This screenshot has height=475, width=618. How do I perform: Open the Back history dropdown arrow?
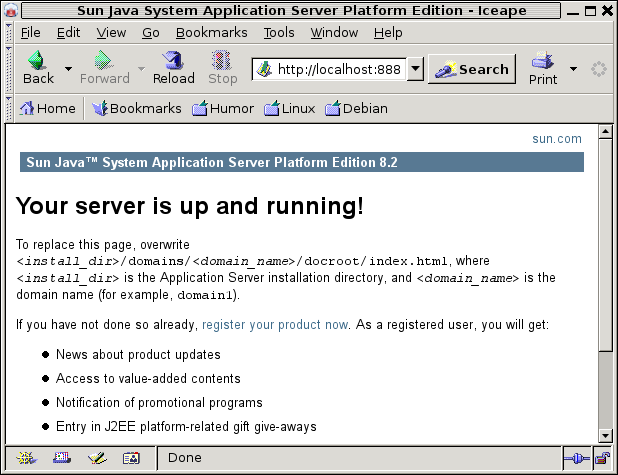pyautogui.click(x=68, y=69)
